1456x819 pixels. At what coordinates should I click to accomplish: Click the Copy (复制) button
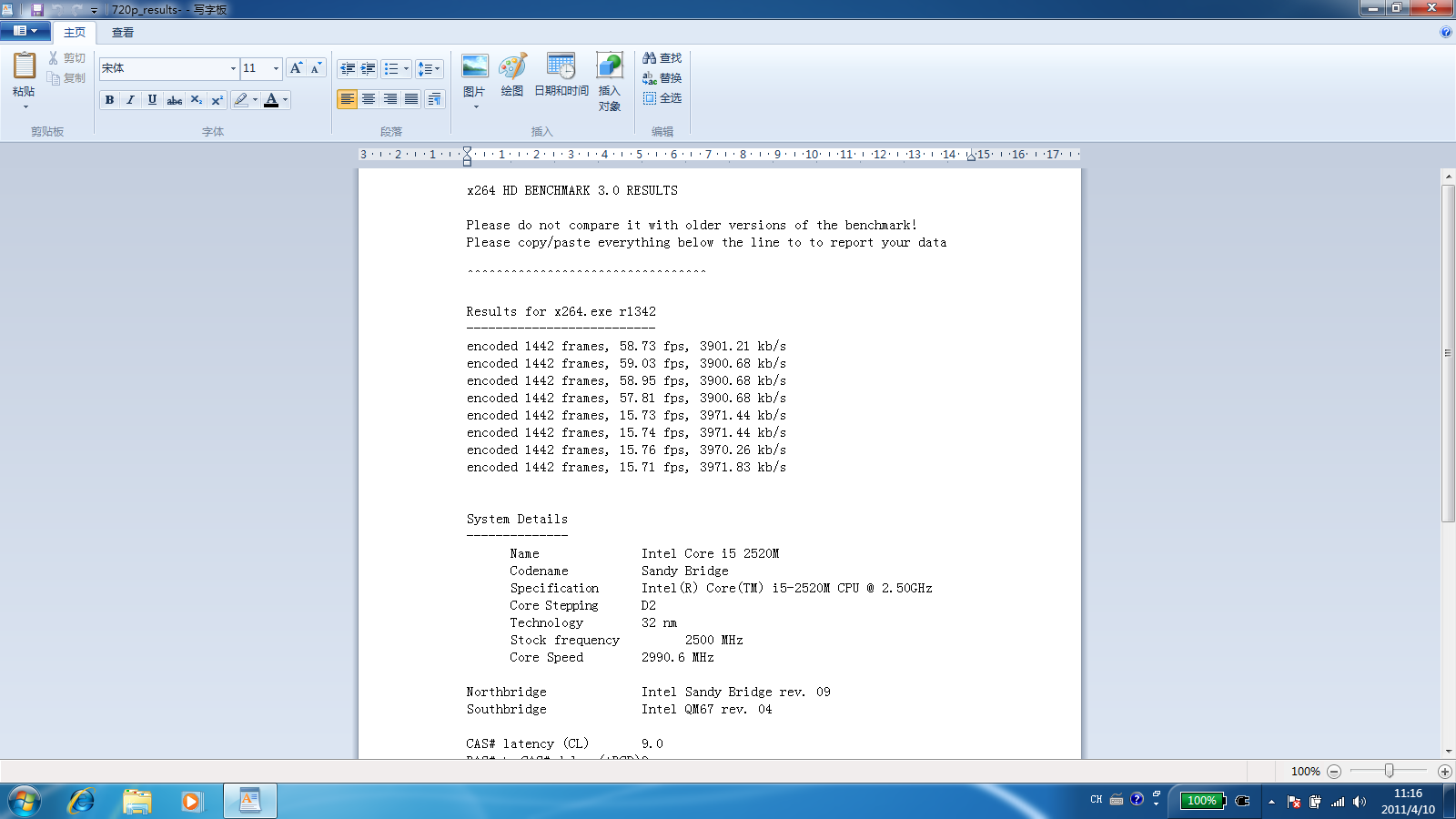(x=66, y=78)
